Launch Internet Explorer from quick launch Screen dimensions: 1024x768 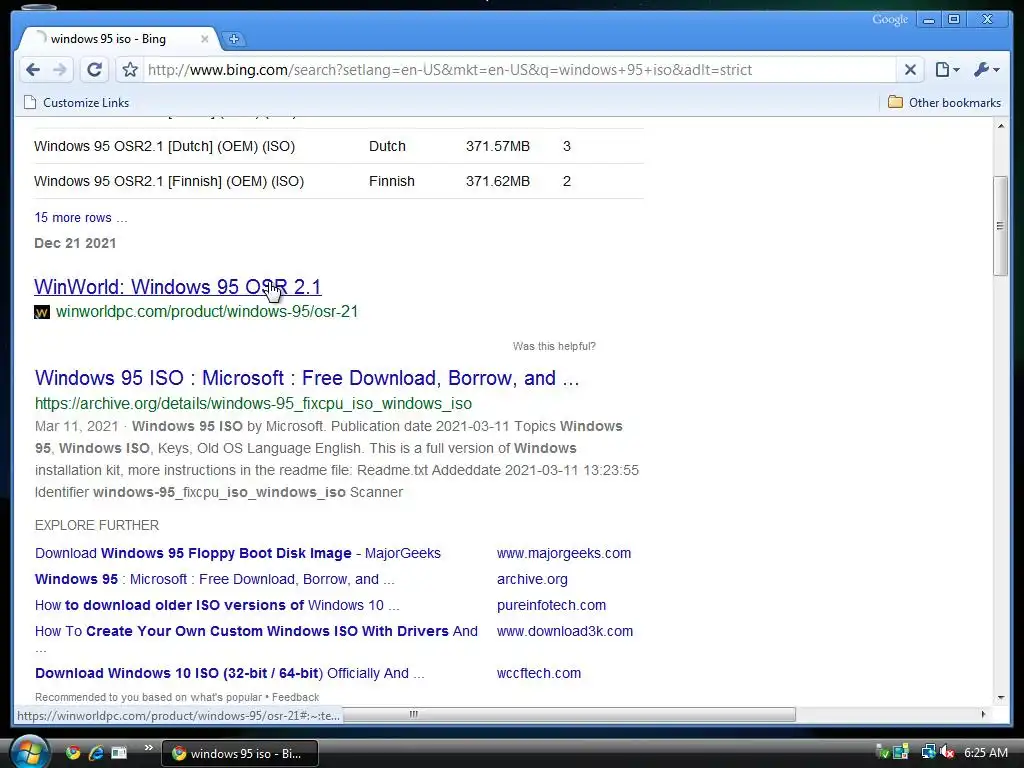[x=96, y=753]
